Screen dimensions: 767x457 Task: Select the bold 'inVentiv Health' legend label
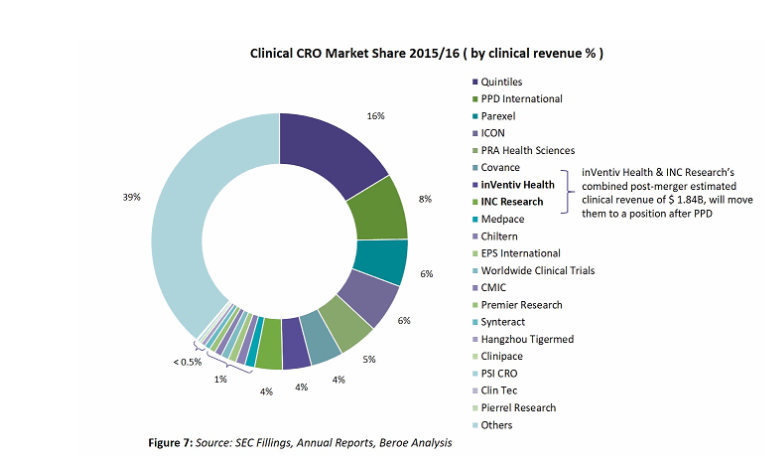tap(518, 185)
